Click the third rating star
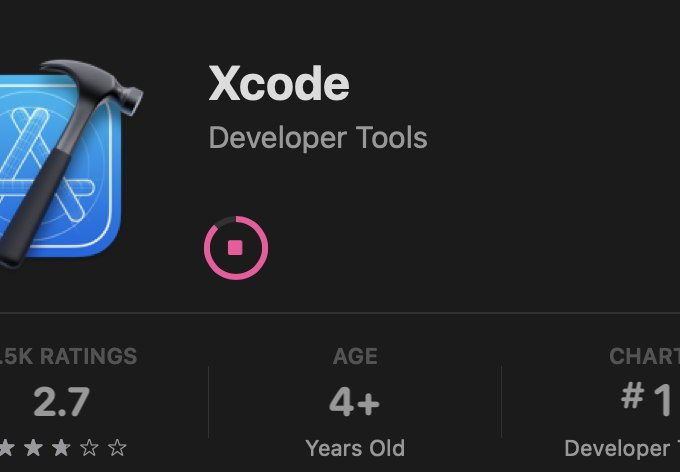 (x=62, y=447)
